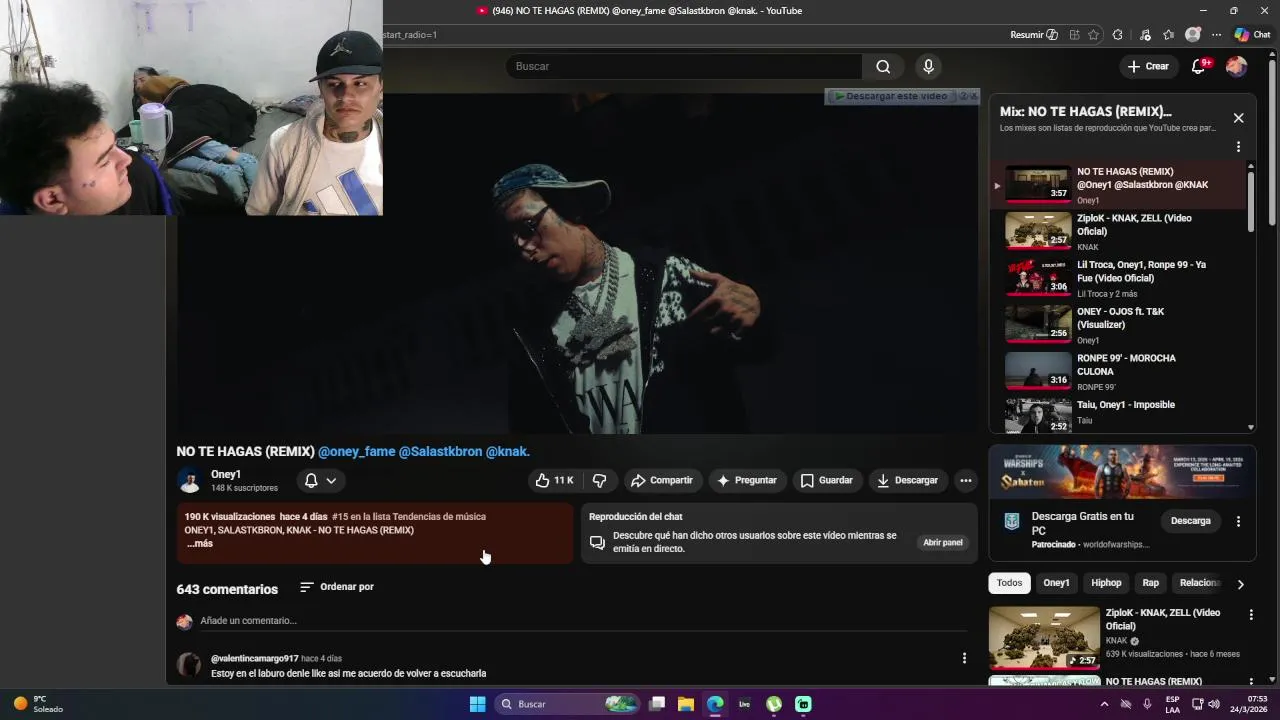Open the YouTube account avatar menu
This screenshot has width=1280, height=720.
point(1237,66)
